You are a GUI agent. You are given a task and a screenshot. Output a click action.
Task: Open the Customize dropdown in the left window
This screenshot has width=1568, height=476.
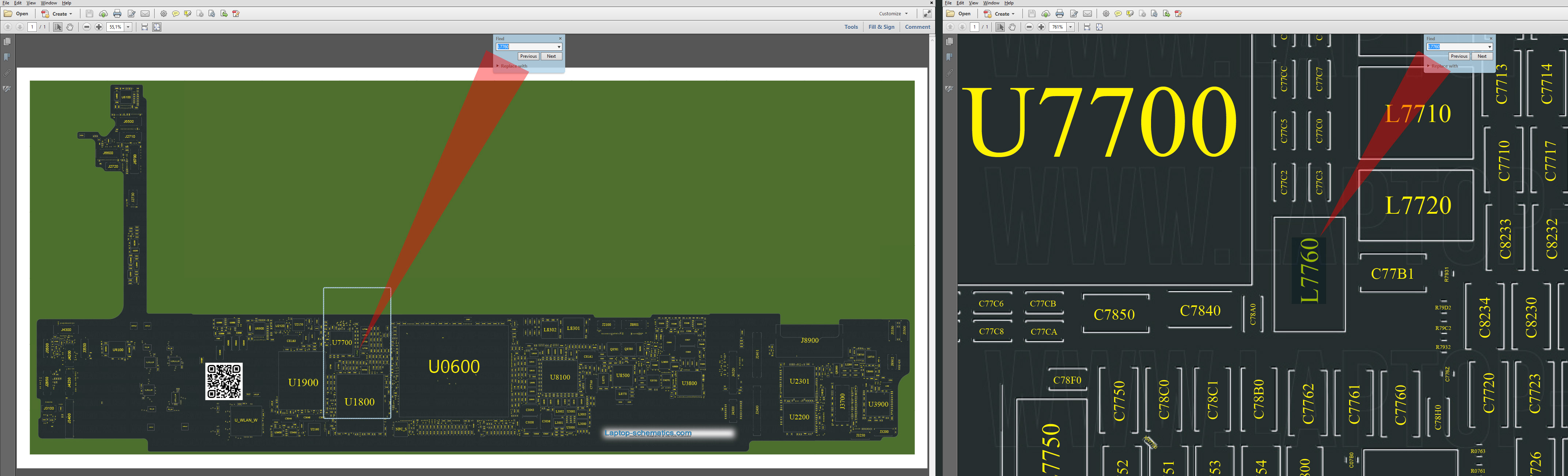tap(893, 14)
